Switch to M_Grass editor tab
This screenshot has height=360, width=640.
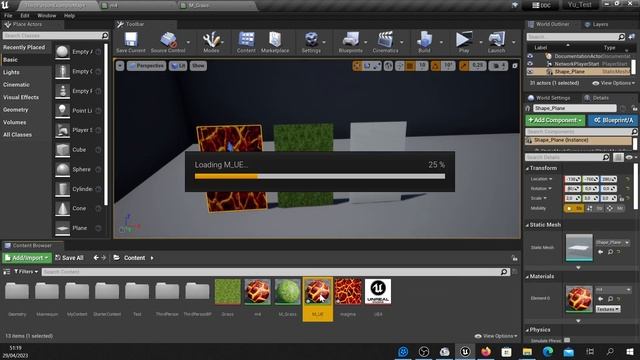click(x=199, y=5)
